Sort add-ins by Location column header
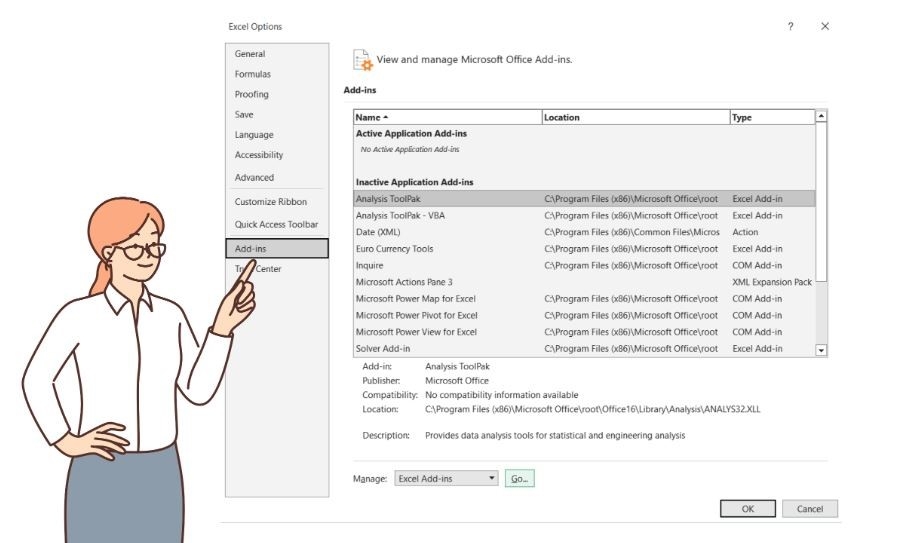 [636, 117]
